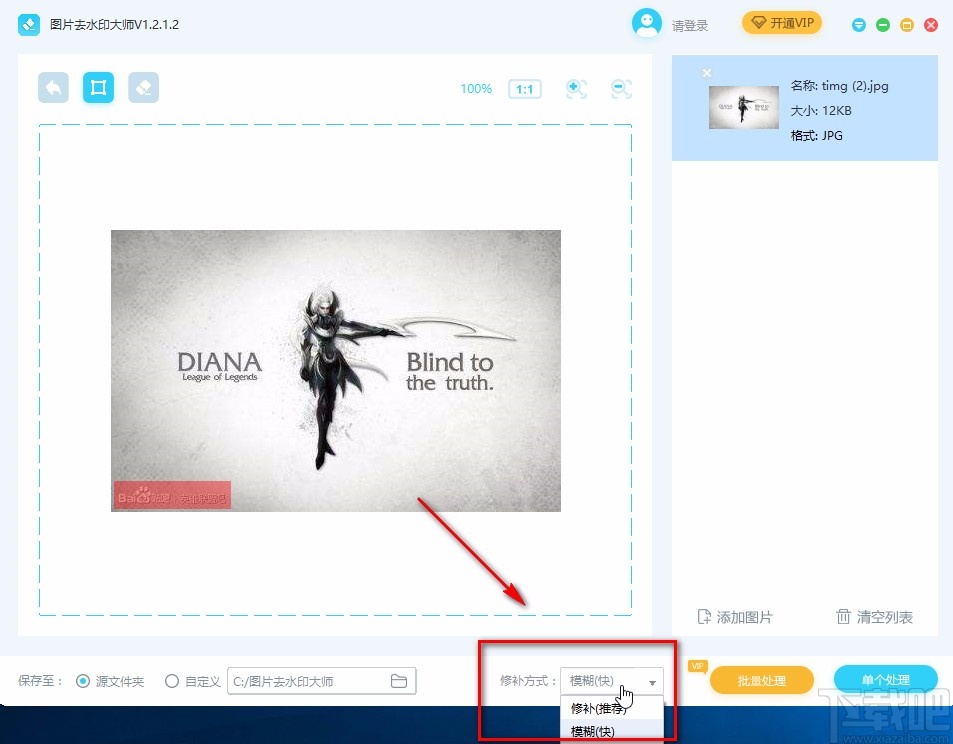Viewport: 953px width, 744px height.
Task: Click the save path input field
Action: pyautogui.click(x=322, y=681)
